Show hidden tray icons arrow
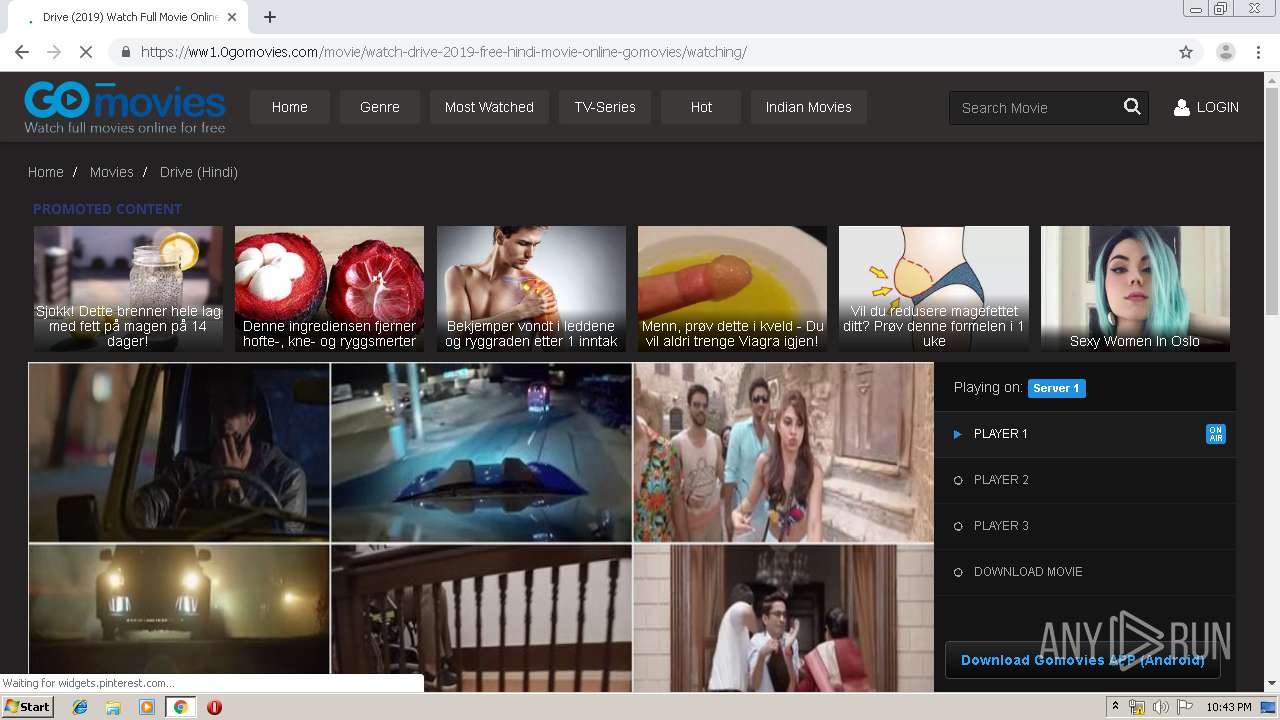The image size is (1280, 720). pos(1117,707)
